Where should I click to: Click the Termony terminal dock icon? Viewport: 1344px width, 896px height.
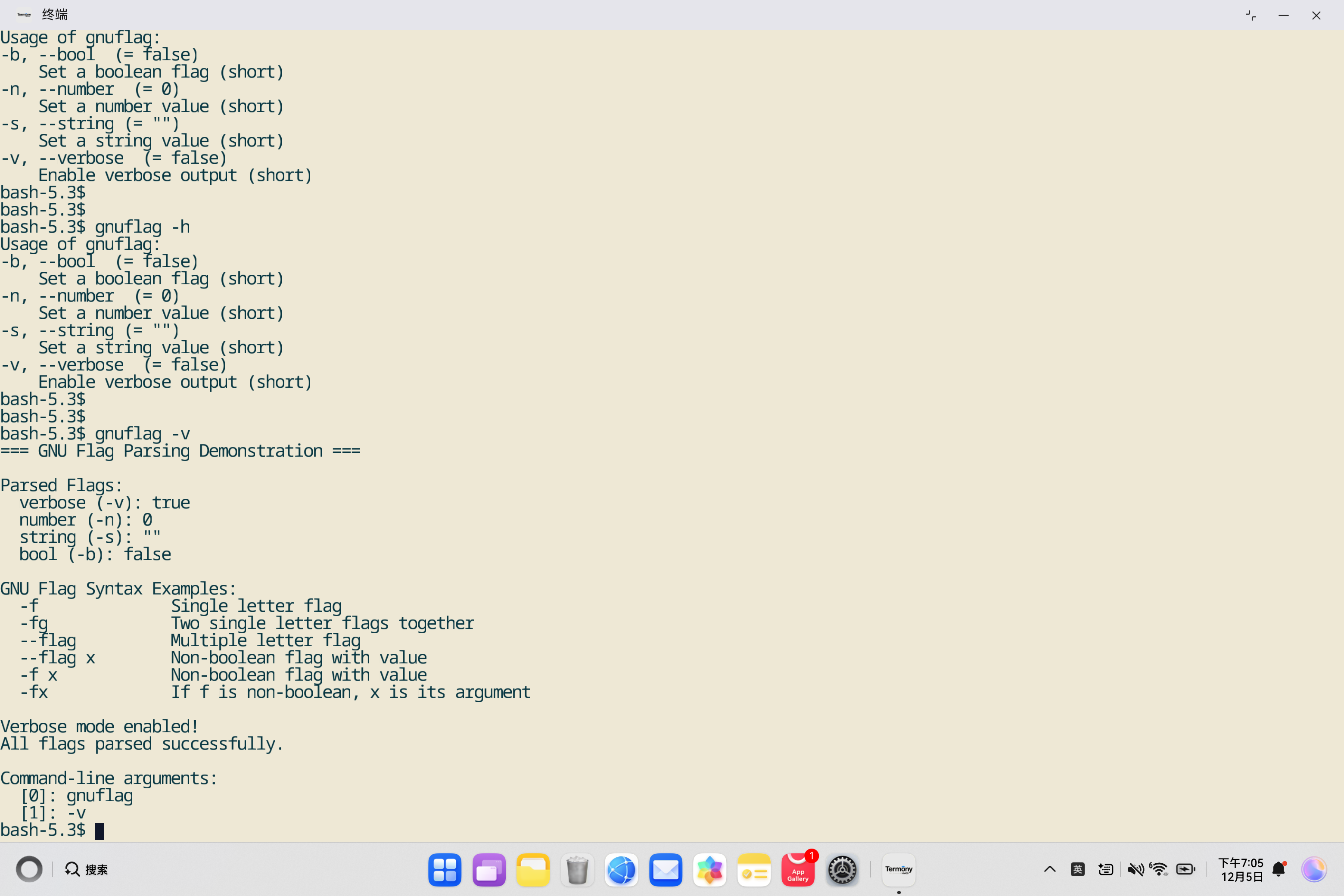[898, 870]
